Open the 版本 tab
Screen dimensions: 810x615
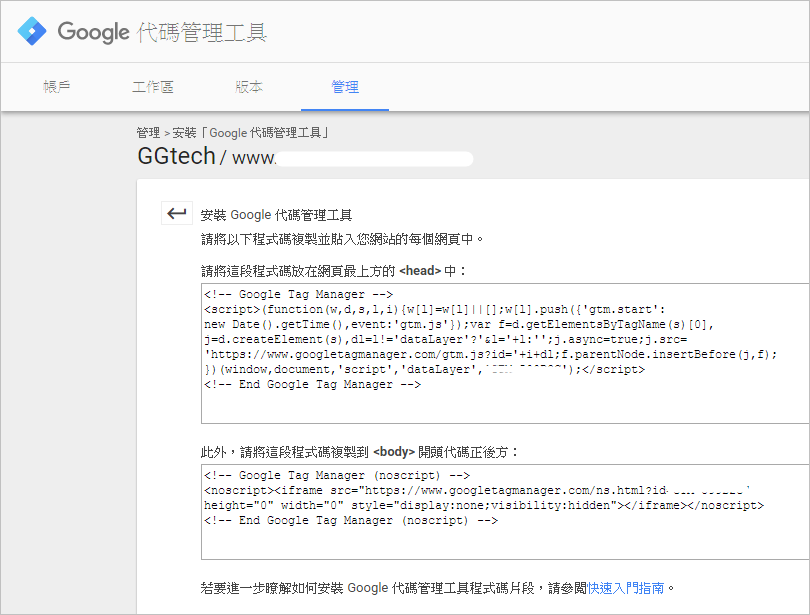[249, 87]
